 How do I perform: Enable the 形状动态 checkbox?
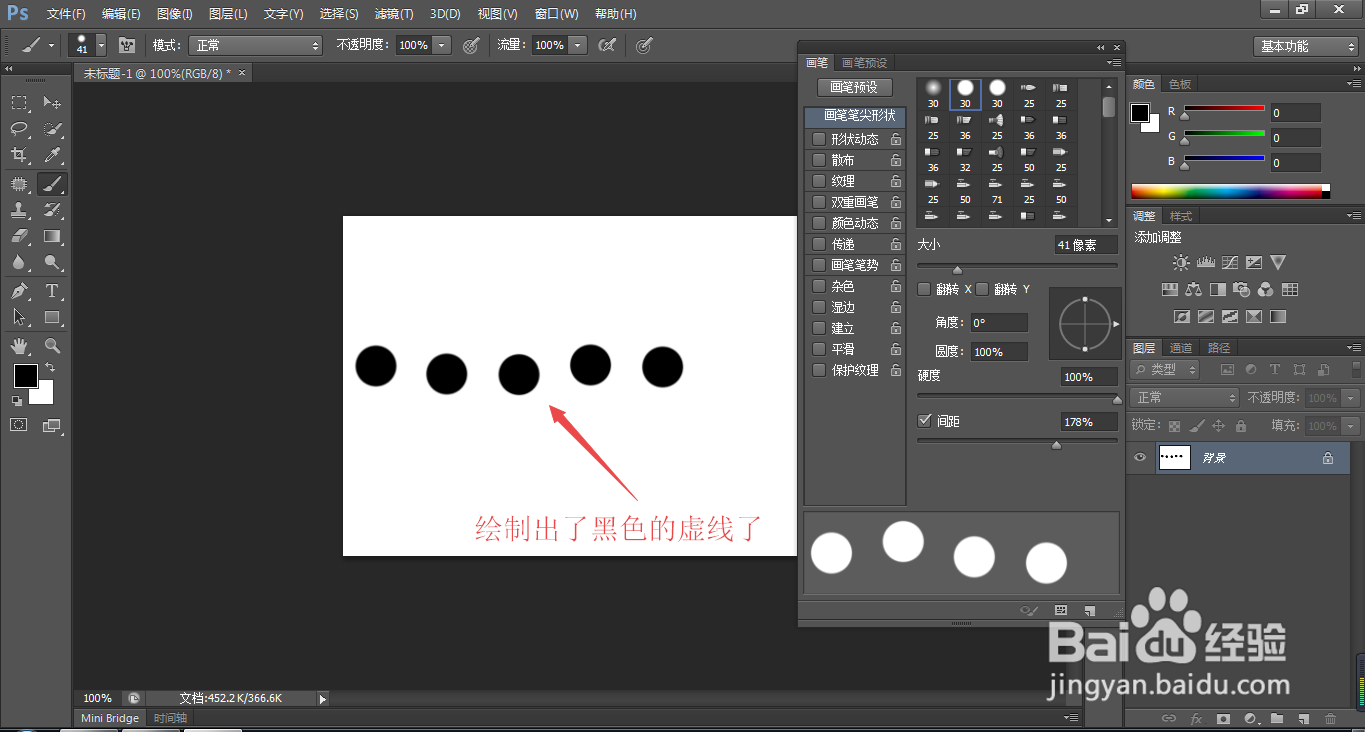coord(819,139)
